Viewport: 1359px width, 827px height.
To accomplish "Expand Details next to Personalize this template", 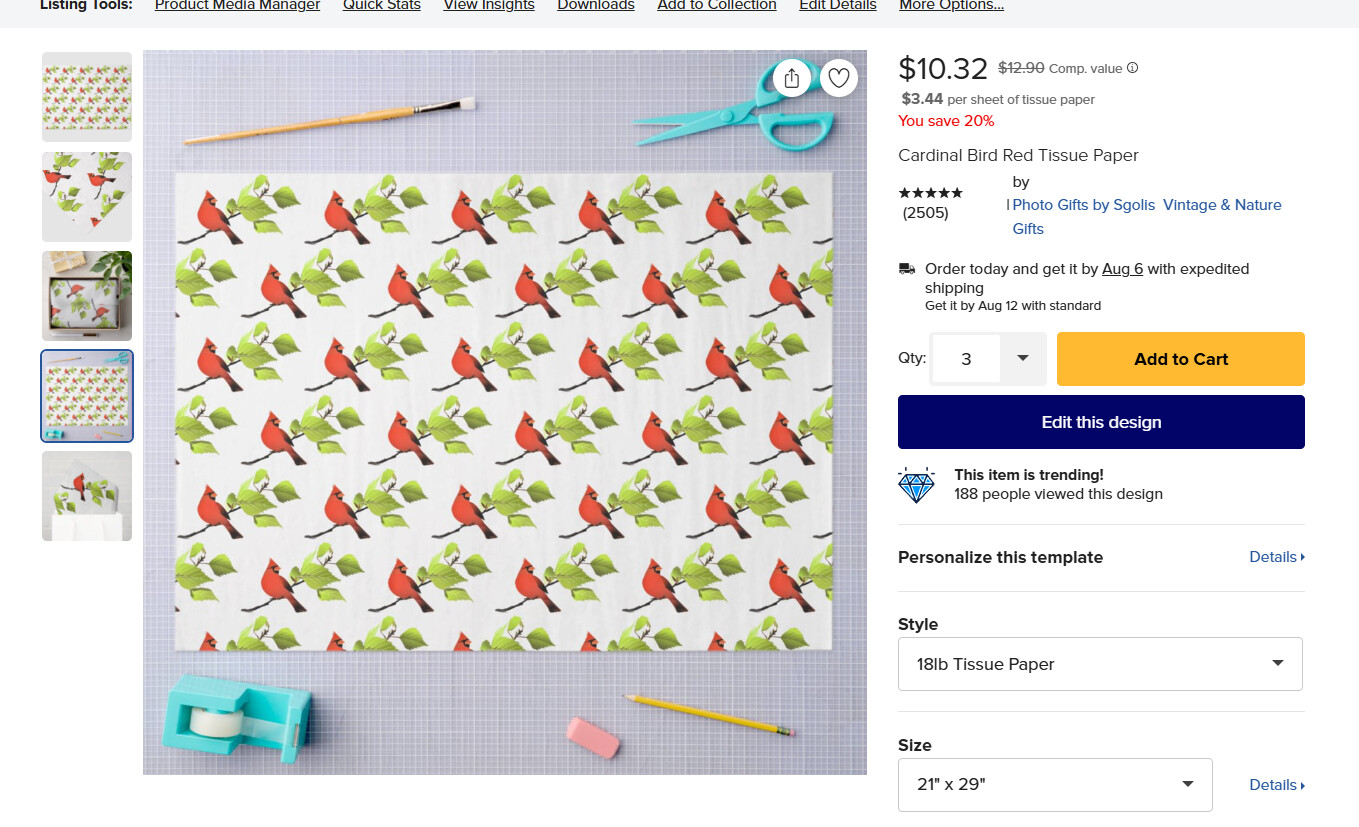I will 1277,557.
